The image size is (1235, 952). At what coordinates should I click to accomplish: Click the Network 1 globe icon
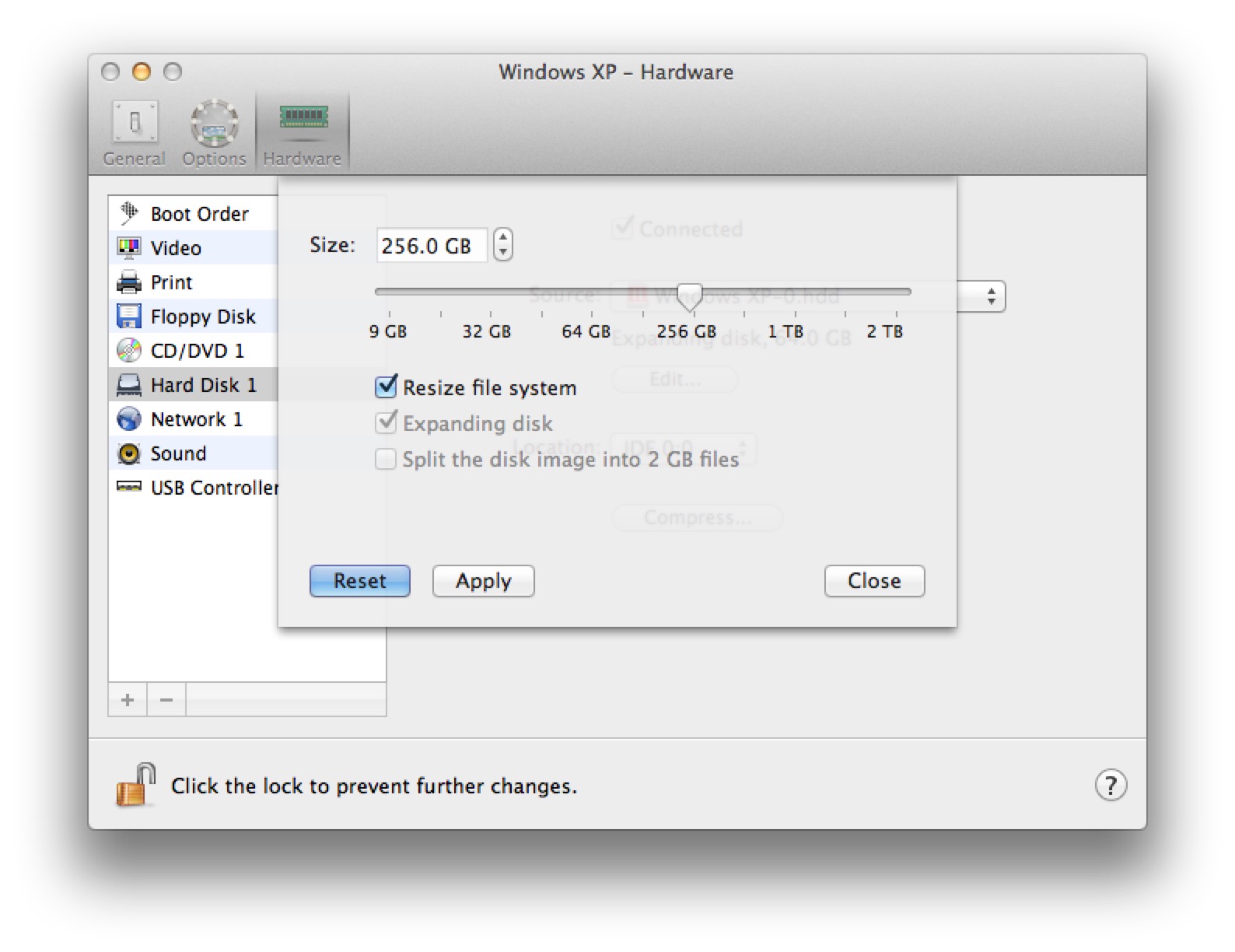[x=129, y=418]
